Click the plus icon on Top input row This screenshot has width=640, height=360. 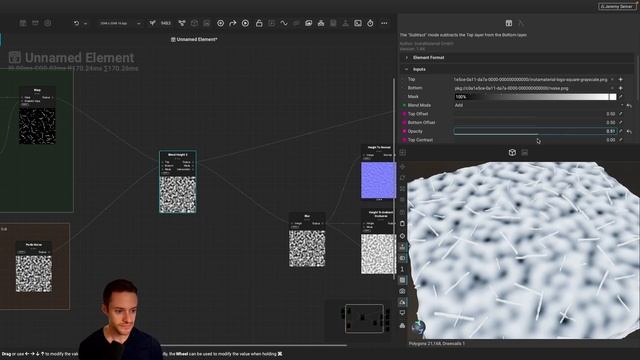coord(620,79)
